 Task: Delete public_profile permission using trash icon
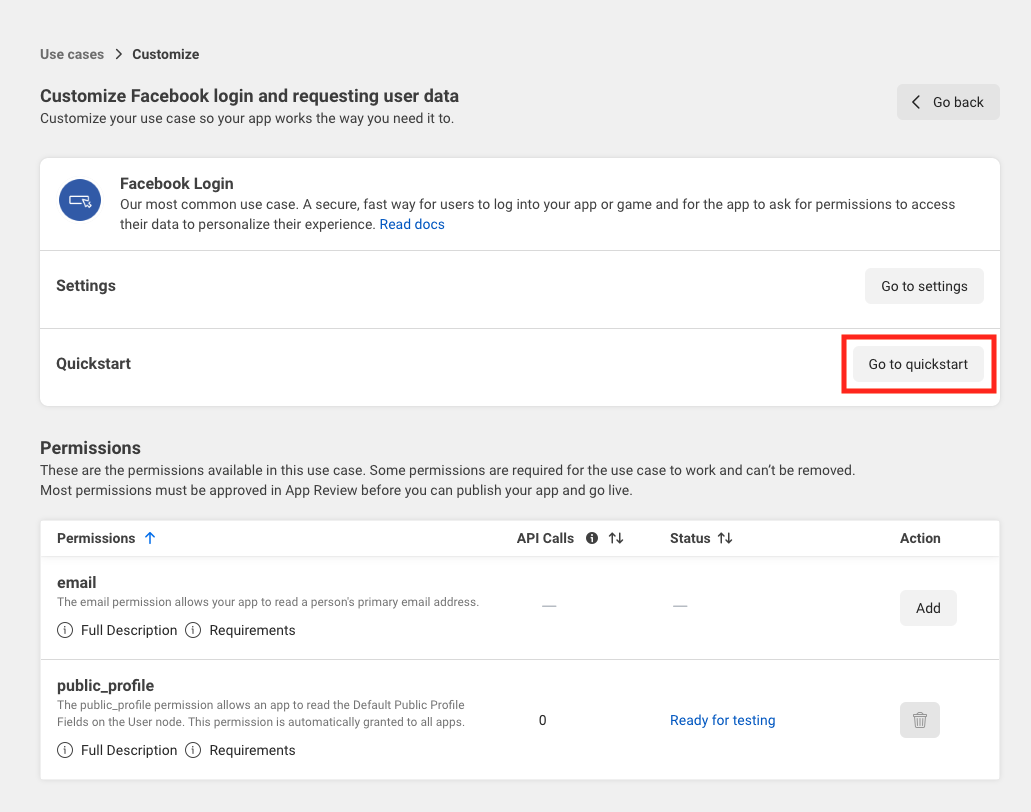(x=919, y=720)
